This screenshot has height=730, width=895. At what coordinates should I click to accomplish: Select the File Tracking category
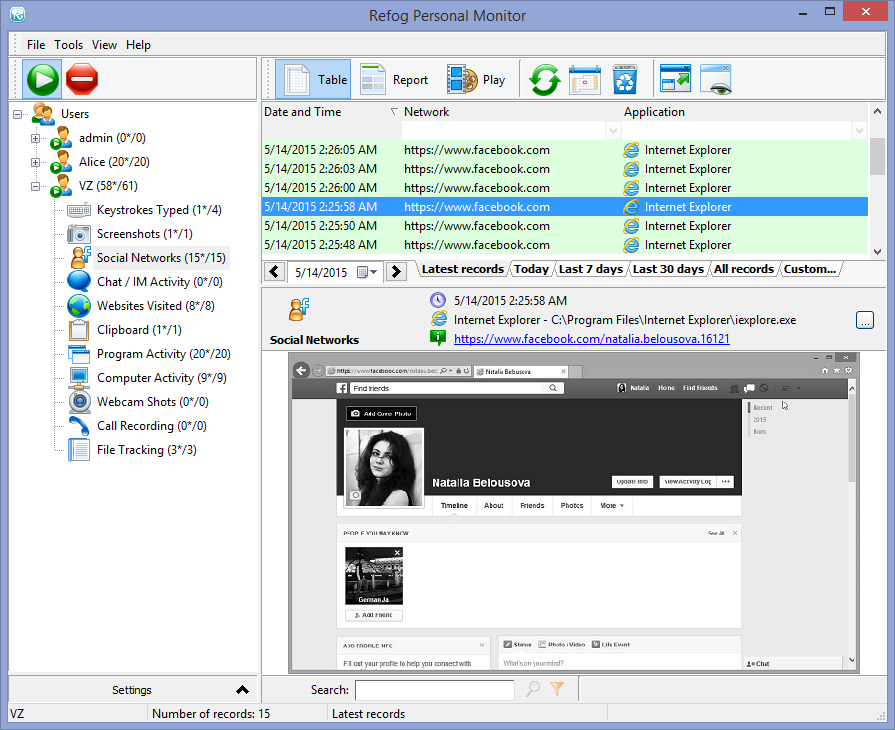[131, 449]
